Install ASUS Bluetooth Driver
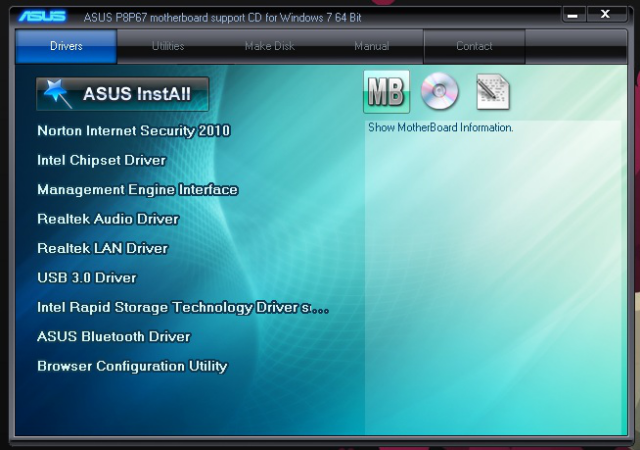Screen dimensions: 640x450 pyautogui.click(x=114, y=336)
